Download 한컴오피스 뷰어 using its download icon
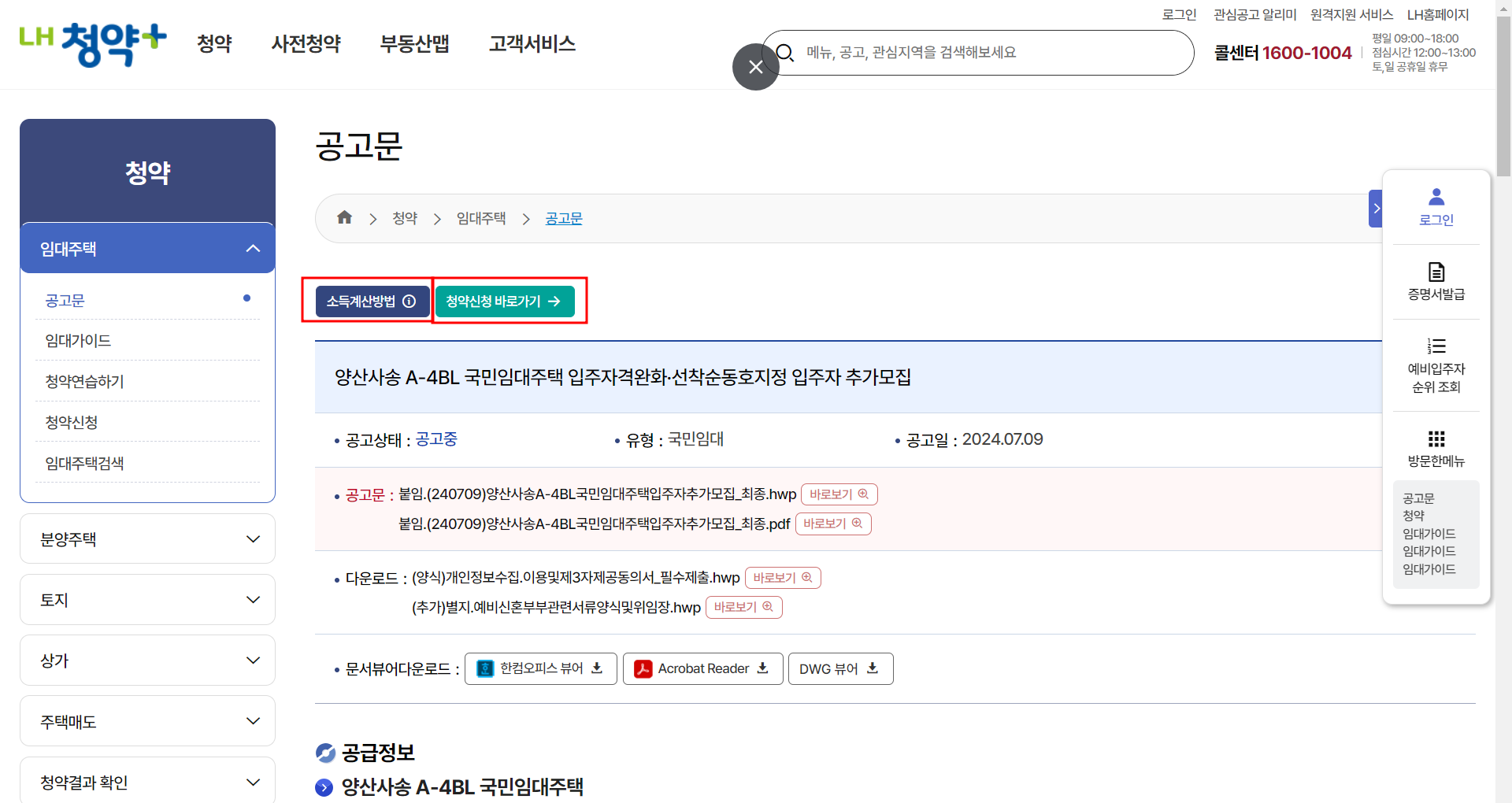1512x803 pixels. click(x=598, y=668)
